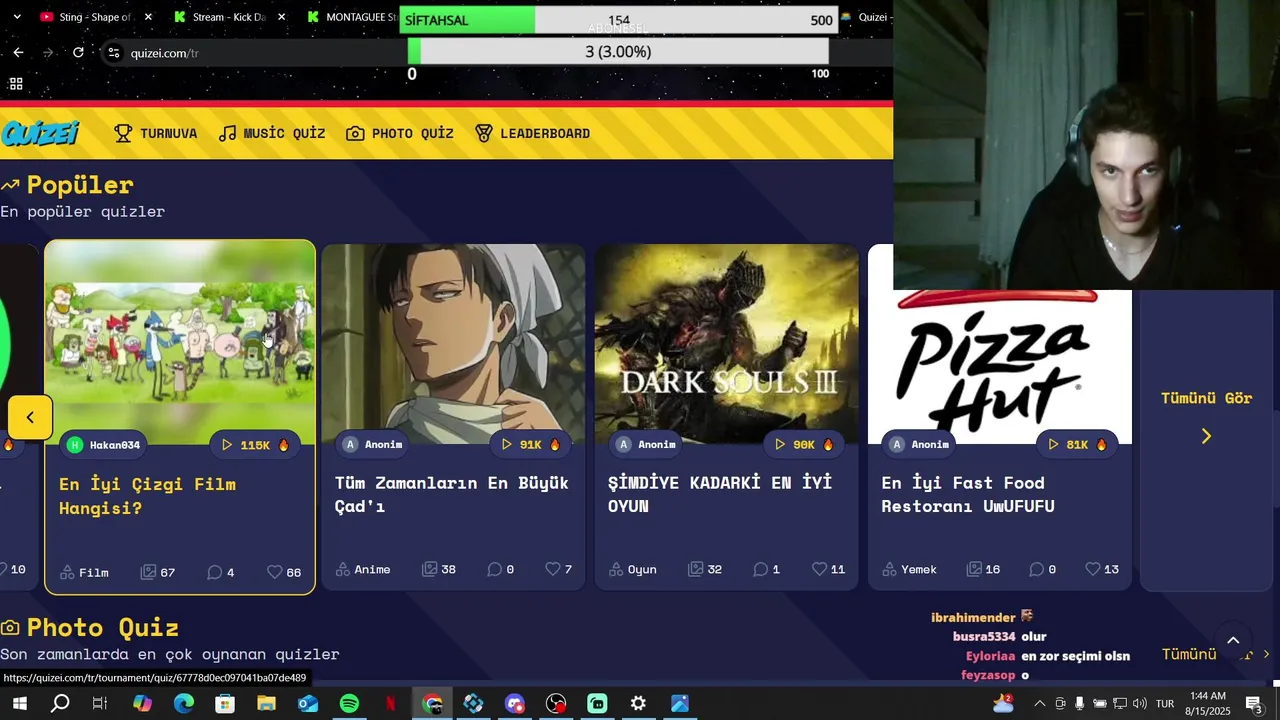Click the Yemek category tag
This screenshot has width=1280, height=720.
tap(909, 569)
